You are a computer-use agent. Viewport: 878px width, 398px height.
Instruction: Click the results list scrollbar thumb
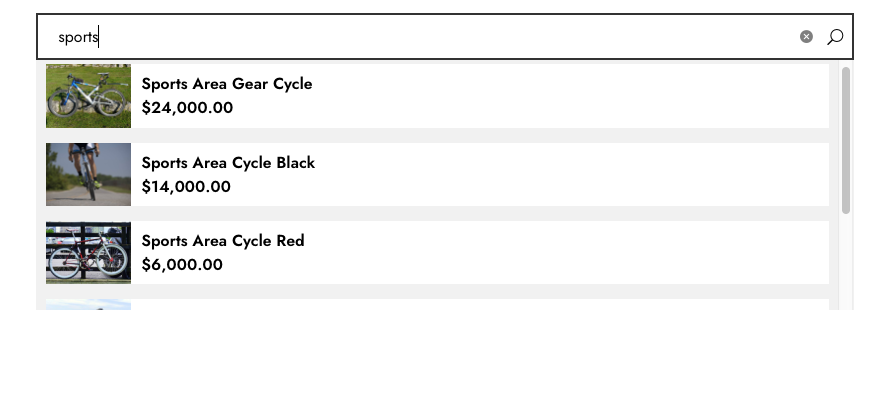coord(846,140)
